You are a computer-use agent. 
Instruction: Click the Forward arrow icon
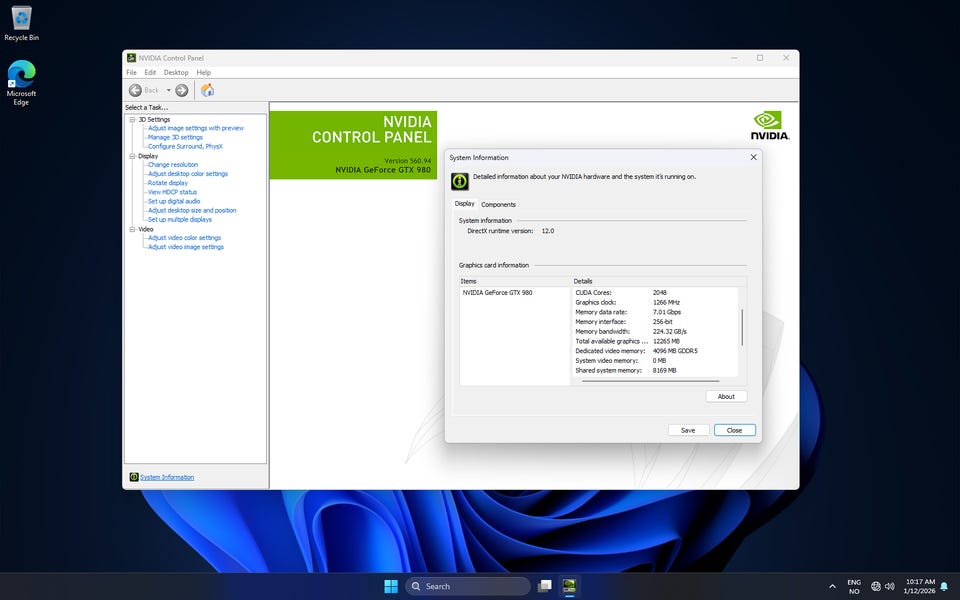coord(182,90)
